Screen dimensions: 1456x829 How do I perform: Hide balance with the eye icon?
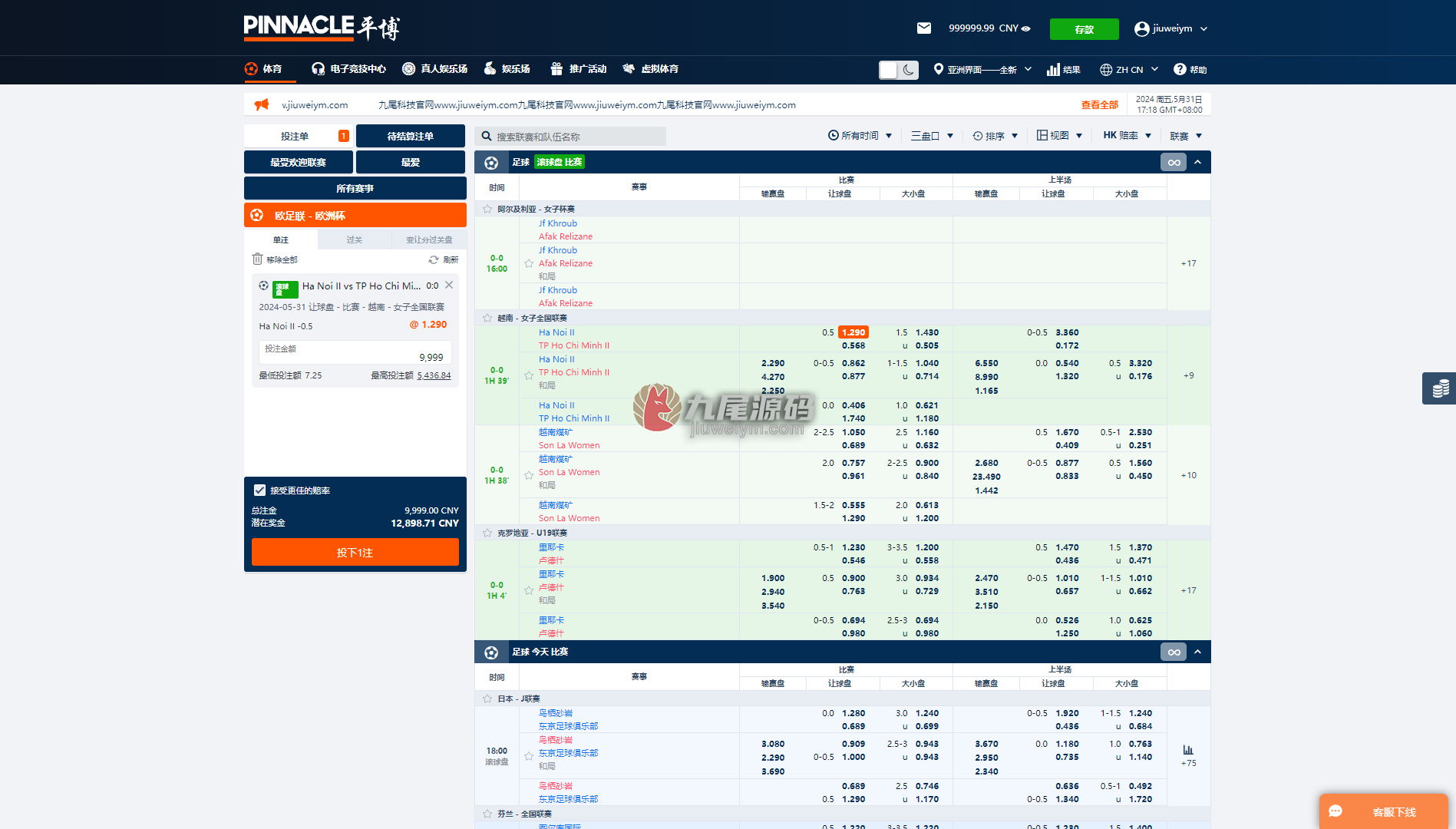click(x=1026, y=28)
